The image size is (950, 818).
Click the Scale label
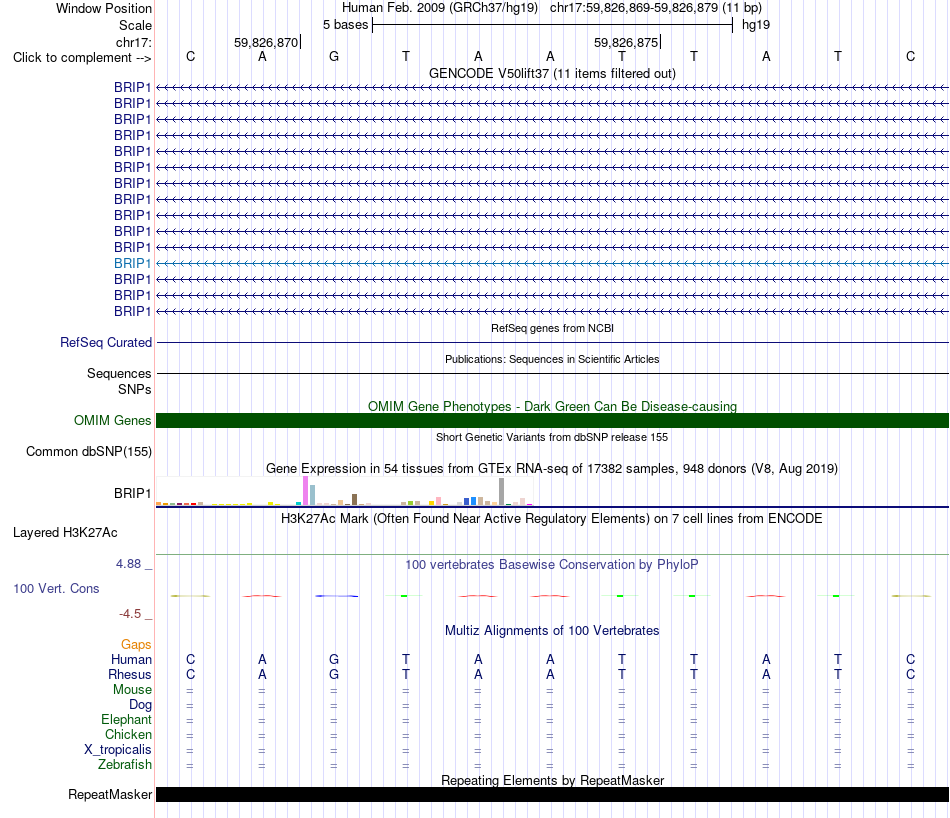(x=135, y=25)
